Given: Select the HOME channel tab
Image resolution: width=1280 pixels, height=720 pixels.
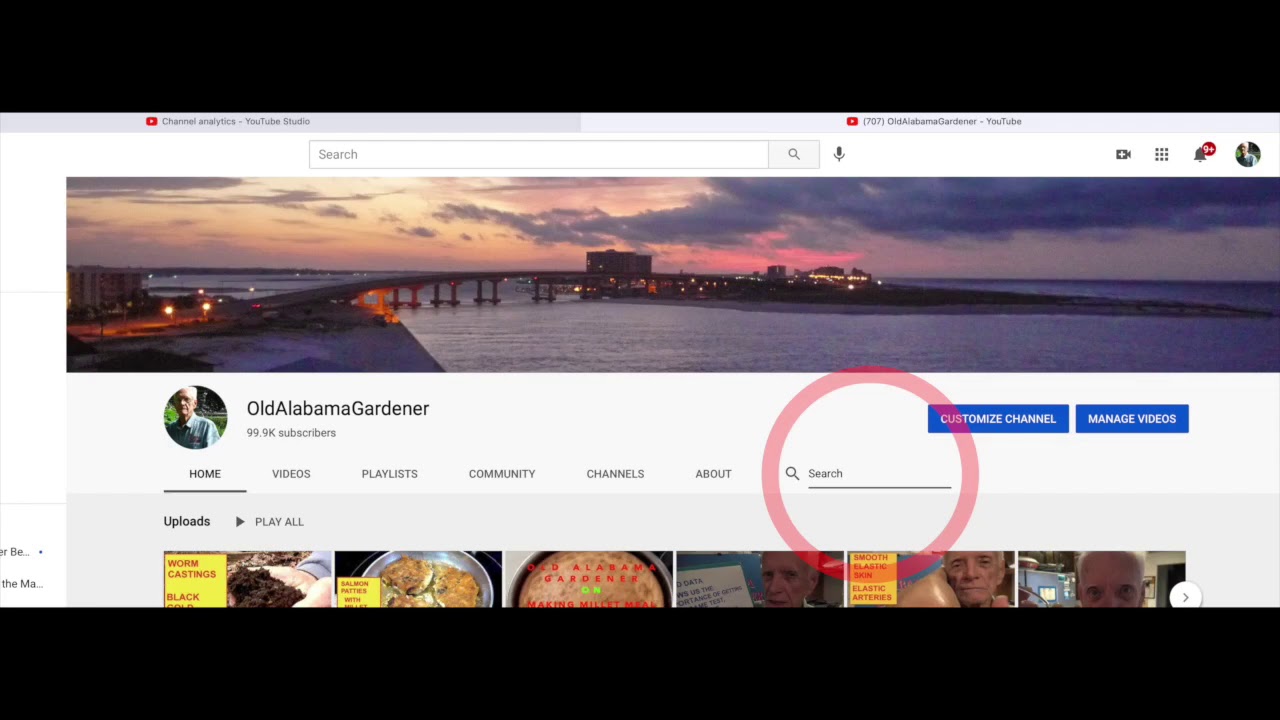Looking at the screenshot, I should pos(205,474).
